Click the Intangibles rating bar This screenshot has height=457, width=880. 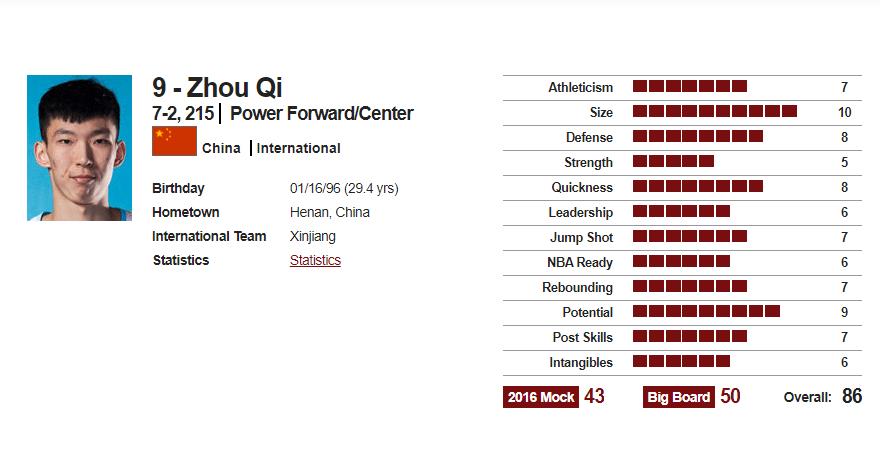(682, 361)
